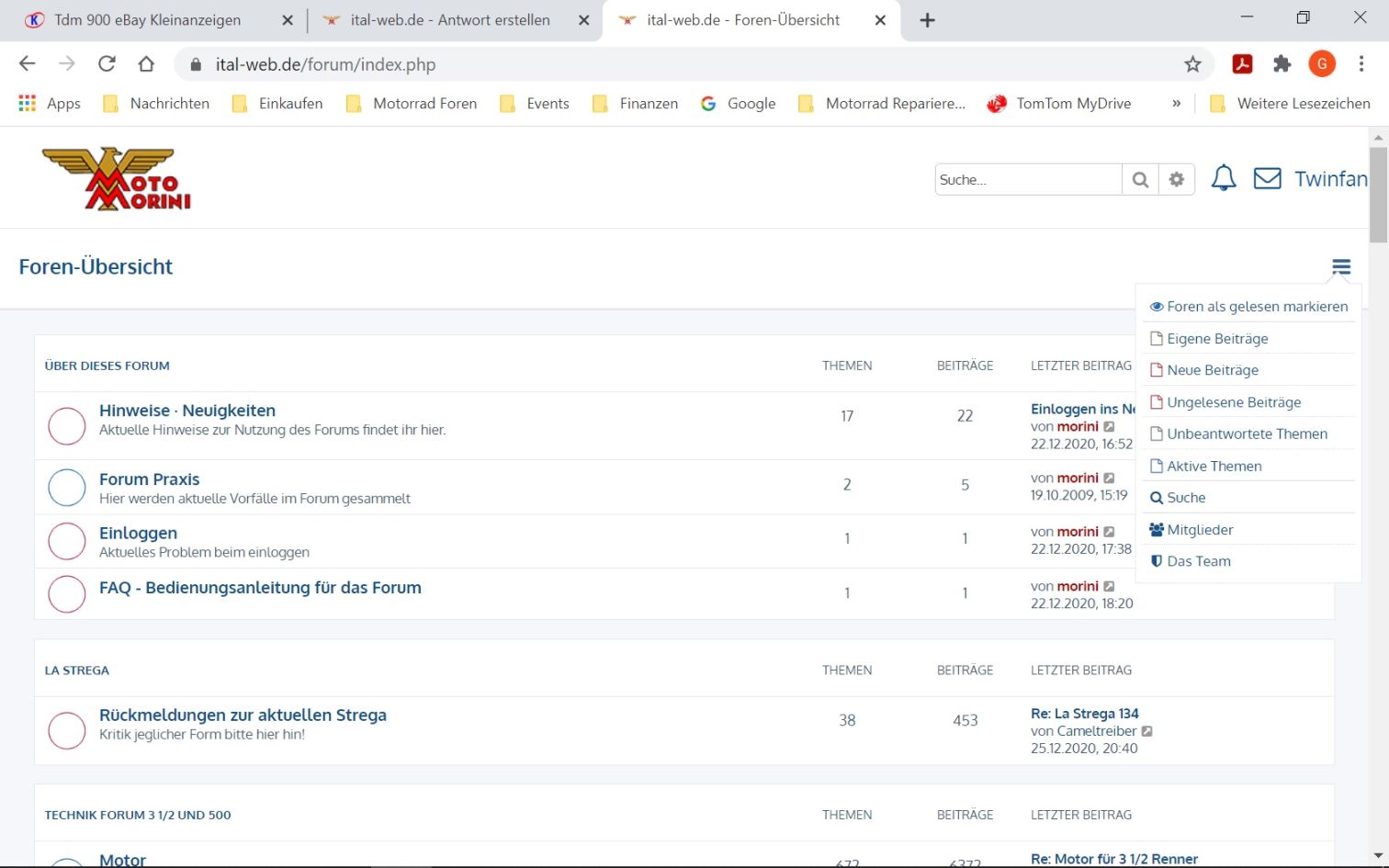The image size is (1389, 868).
Task: Open Nachrichten bookmark folder
Action: click(156, 104)
